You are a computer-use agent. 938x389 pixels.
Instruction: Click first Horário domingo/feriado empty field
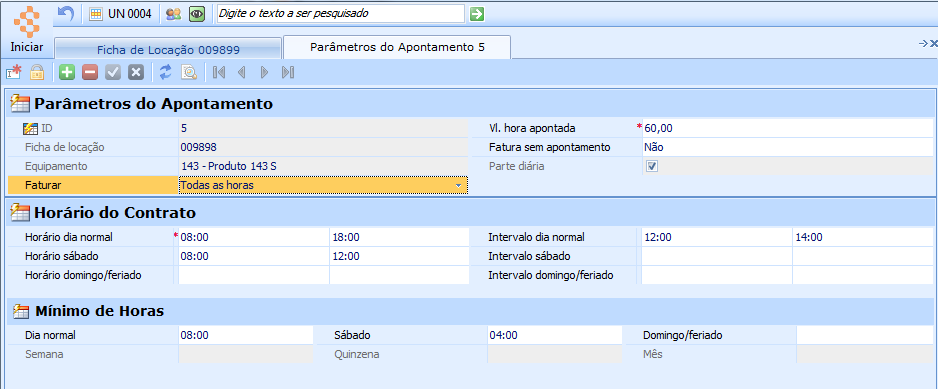[254, 275]
